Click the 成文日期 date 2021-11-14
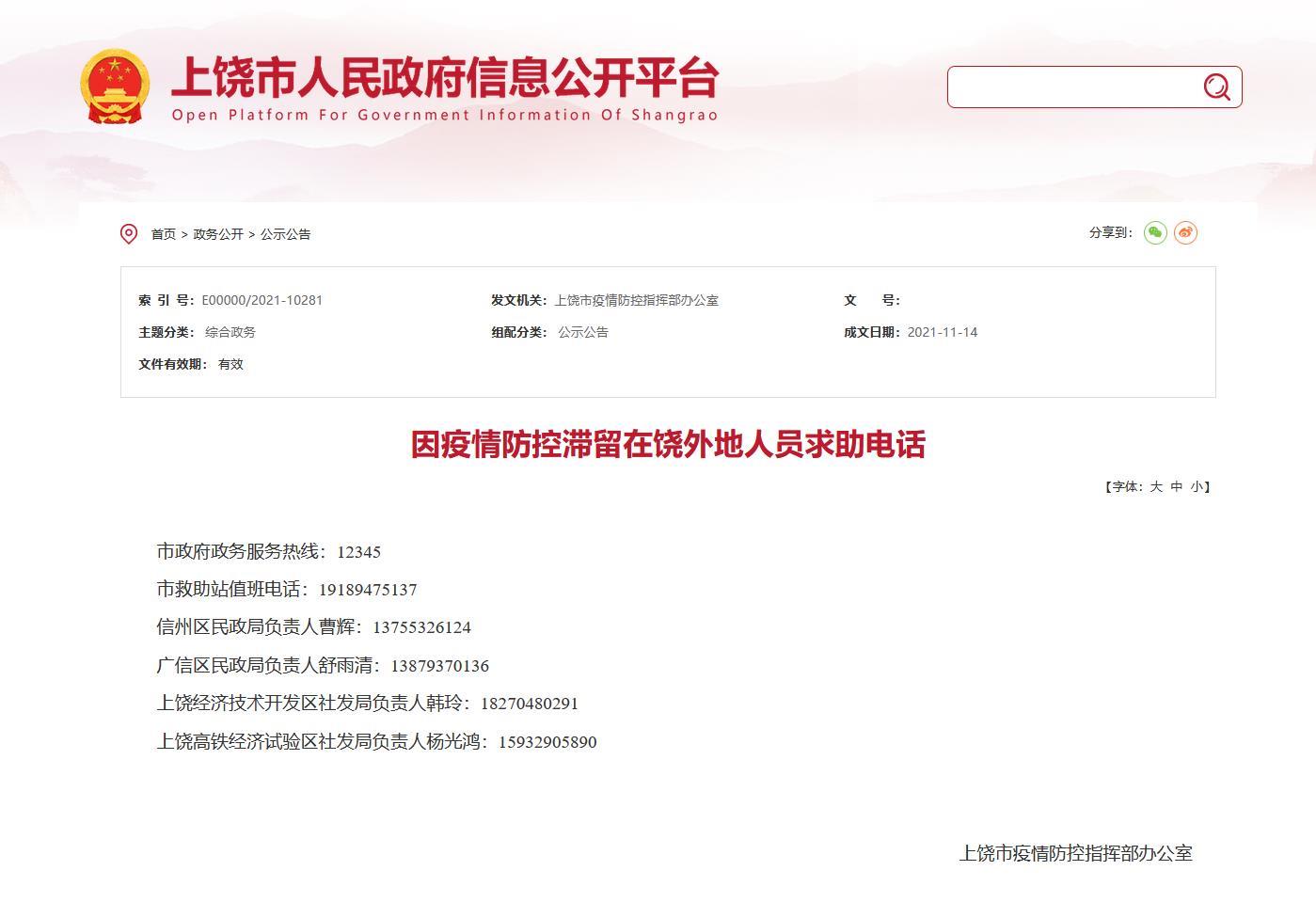 [x=943, y=332]
